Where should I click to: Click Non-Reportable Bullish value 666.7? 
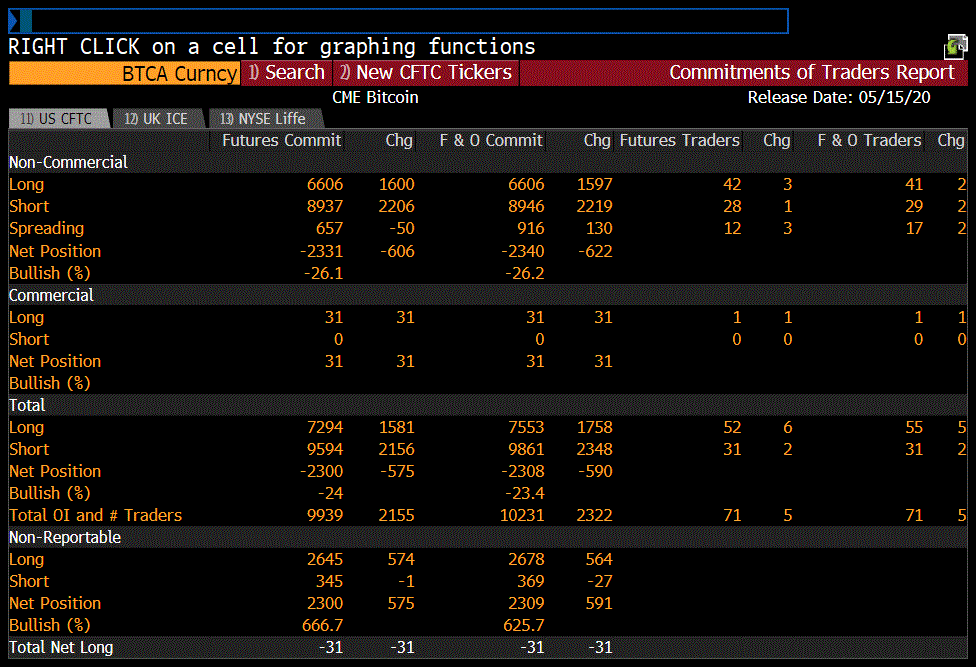(x=322, y=625)
